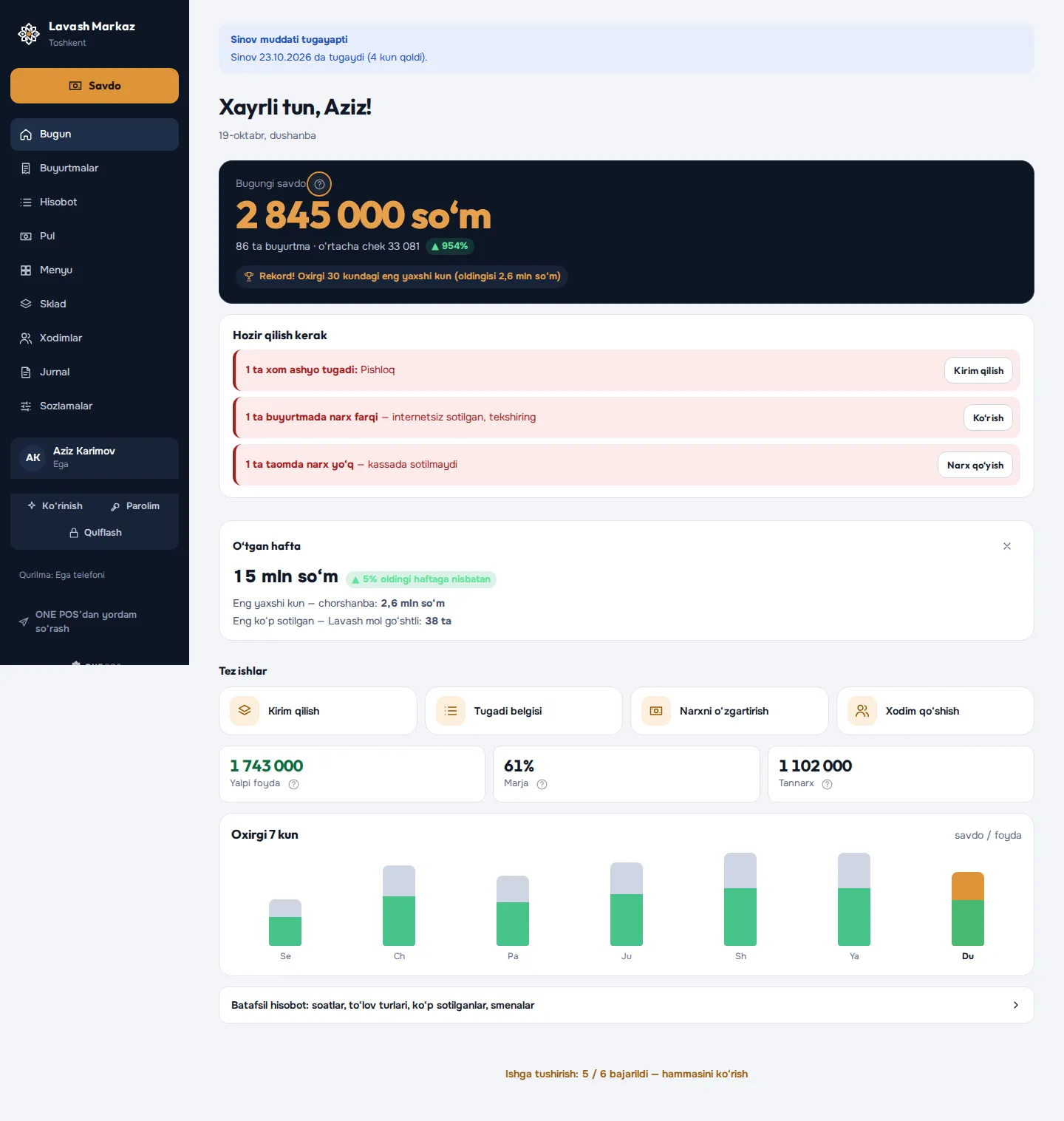Click the Menyu grid icon
Image resolution: width=1064 pixels, height=1121 pixels.
coord(26,270)
